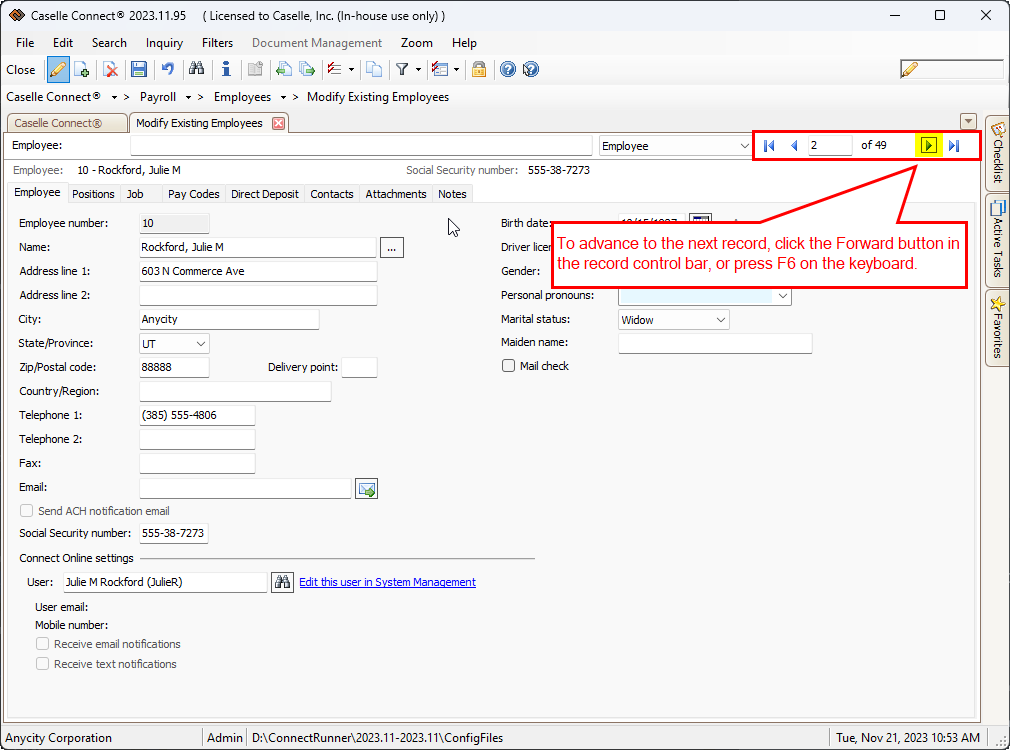Viewport: 1010px width, 750px height.
Task: Toggle the Mail check checkbox
Action: point(508,366)
